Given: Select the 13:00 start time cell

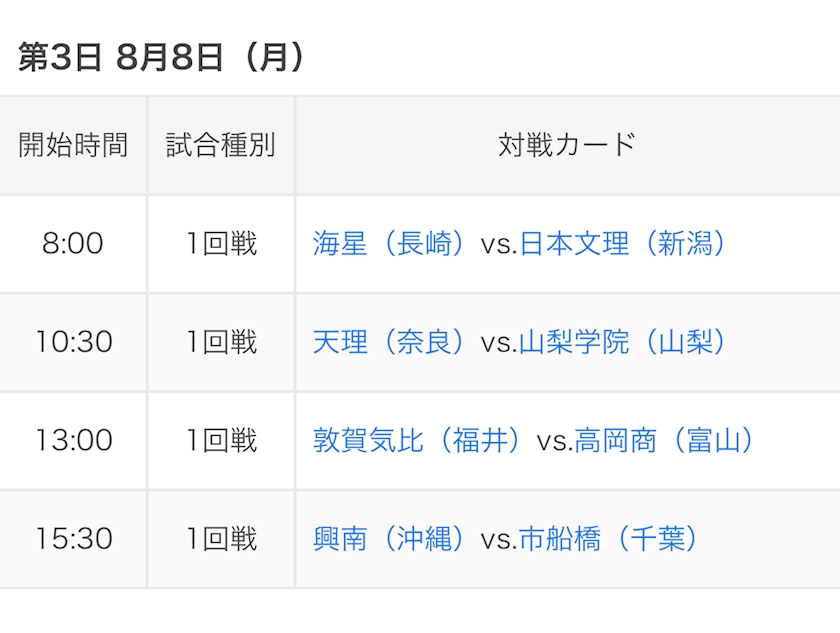Looking at the screenshot, I should [73, 441].
